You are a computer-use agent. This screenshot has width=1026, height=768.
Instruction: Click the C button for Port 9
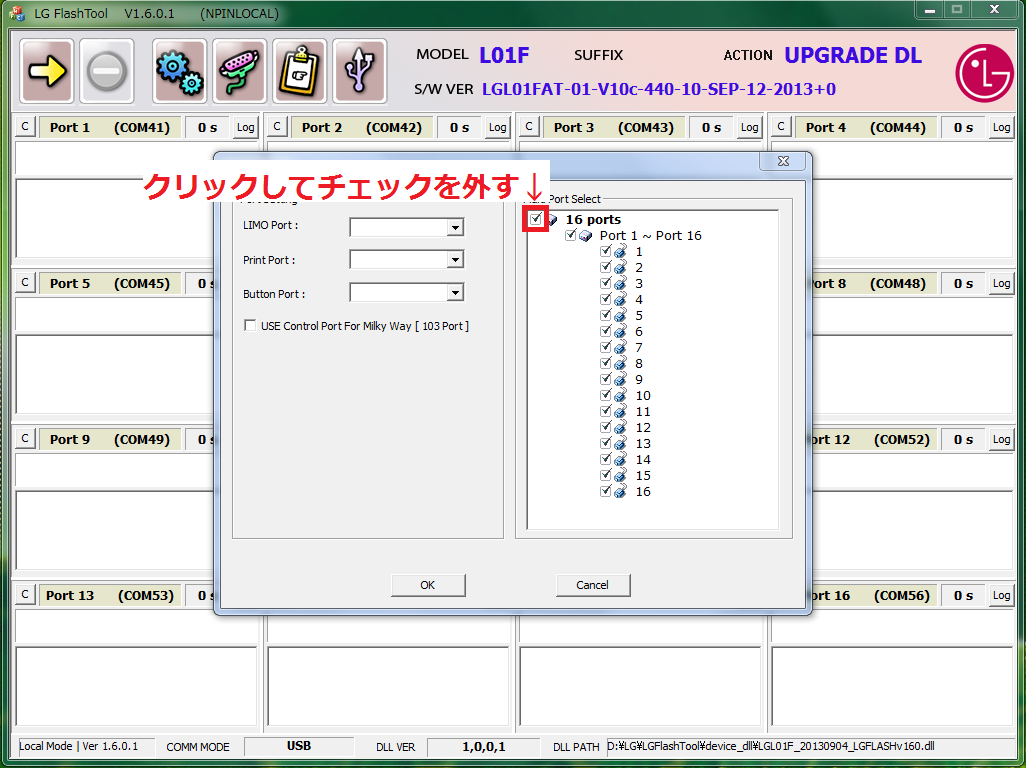pyautogui.click(x=25, y=438)
